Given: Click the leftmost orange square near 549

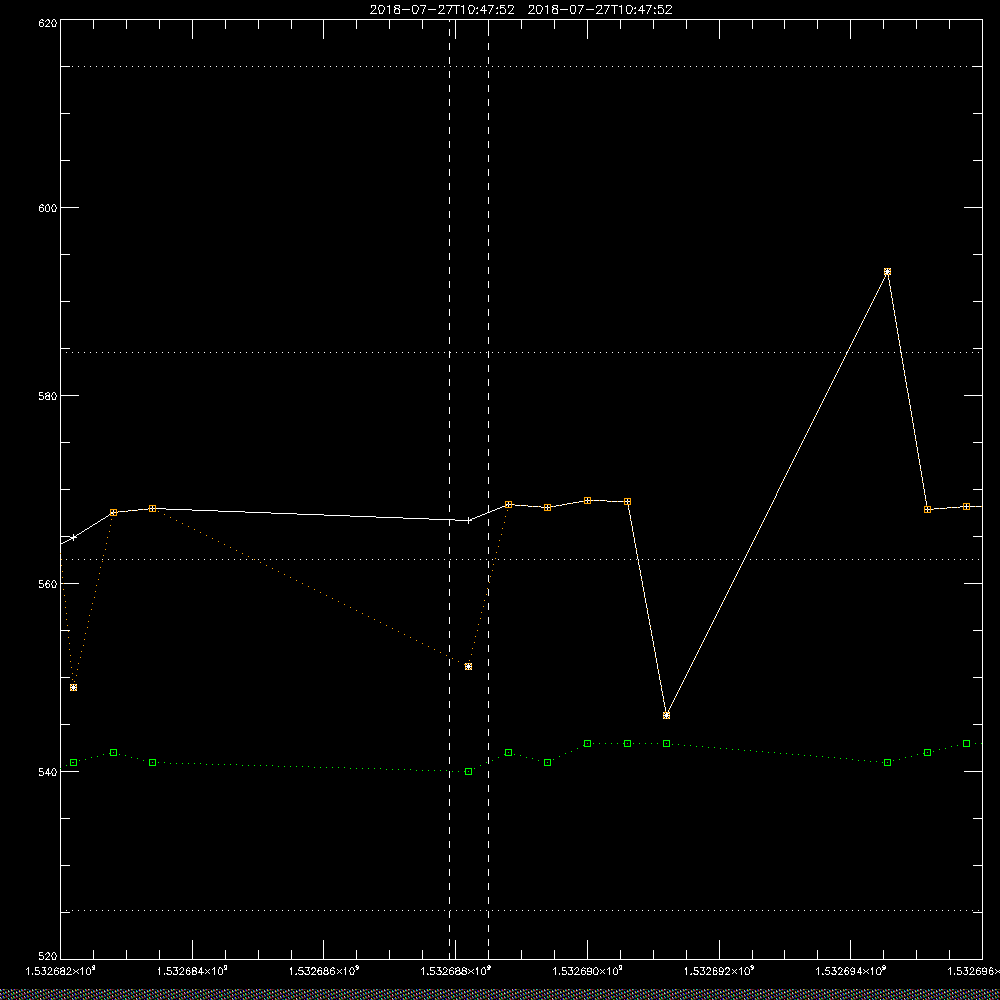Looking at the screenshot, I should click(73, 688).
